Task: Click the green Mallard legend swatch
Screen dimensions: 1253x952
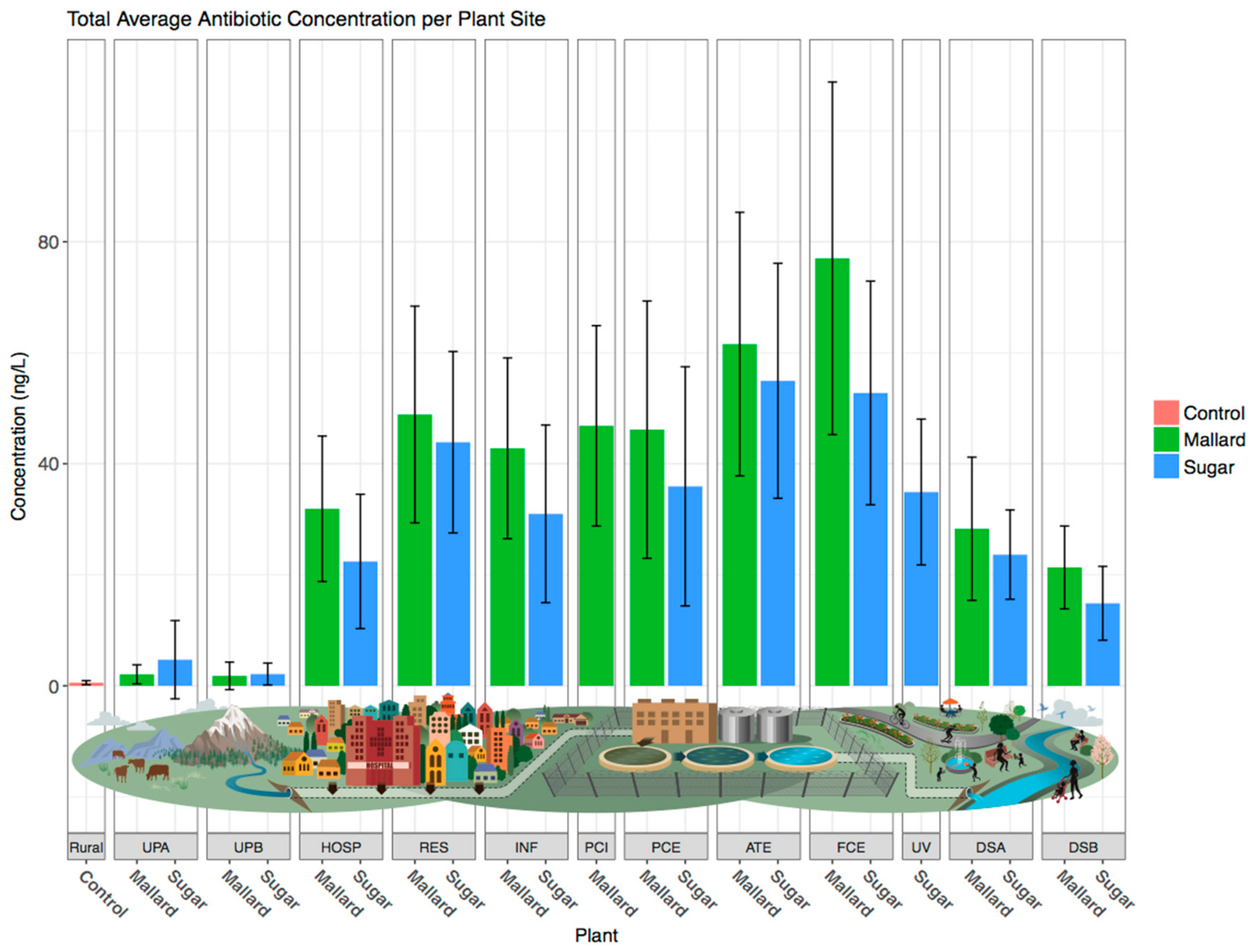Action: point(1166,440)
